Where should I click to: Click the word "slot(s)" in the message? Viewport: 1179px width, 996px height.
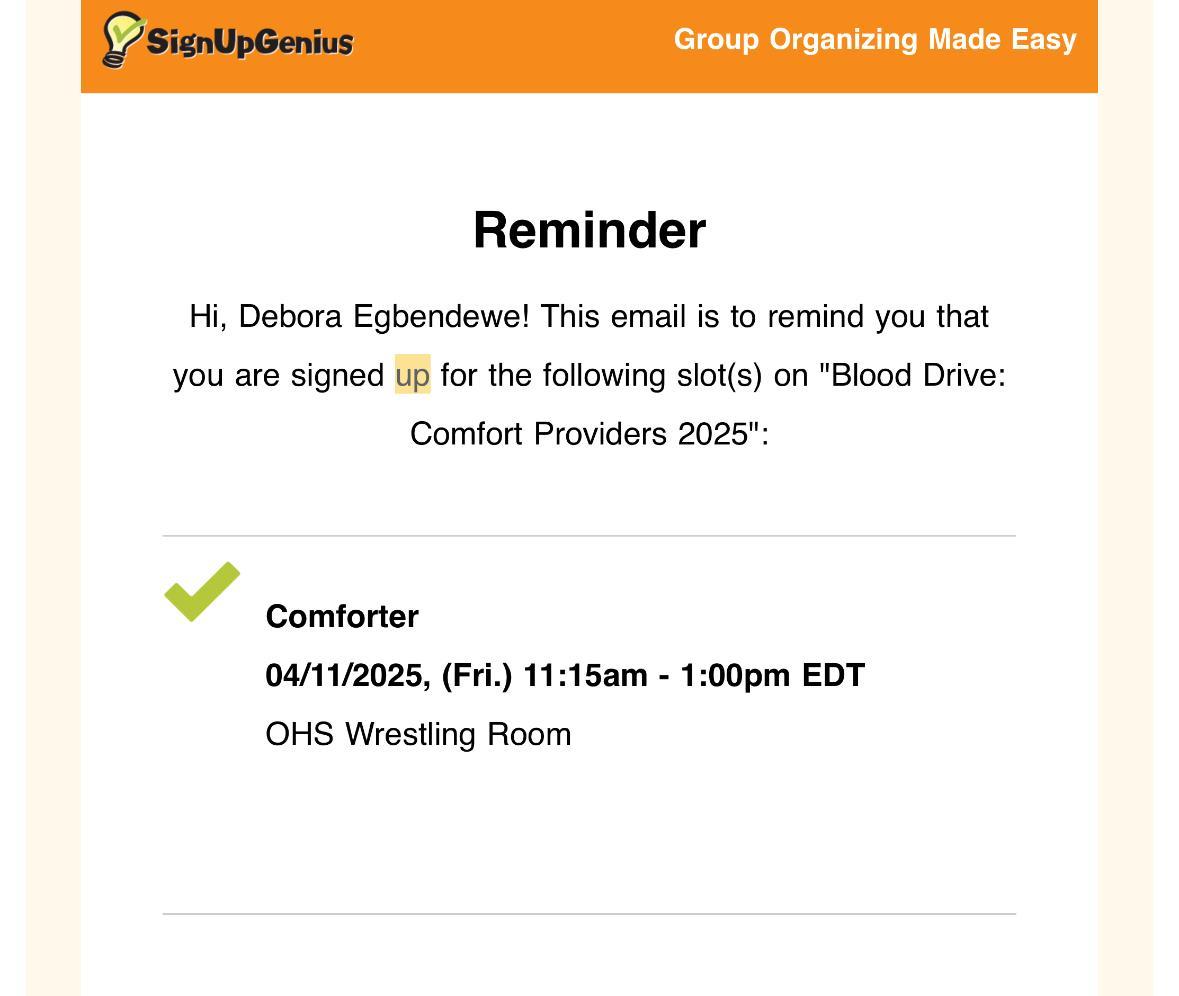(713, 375)
